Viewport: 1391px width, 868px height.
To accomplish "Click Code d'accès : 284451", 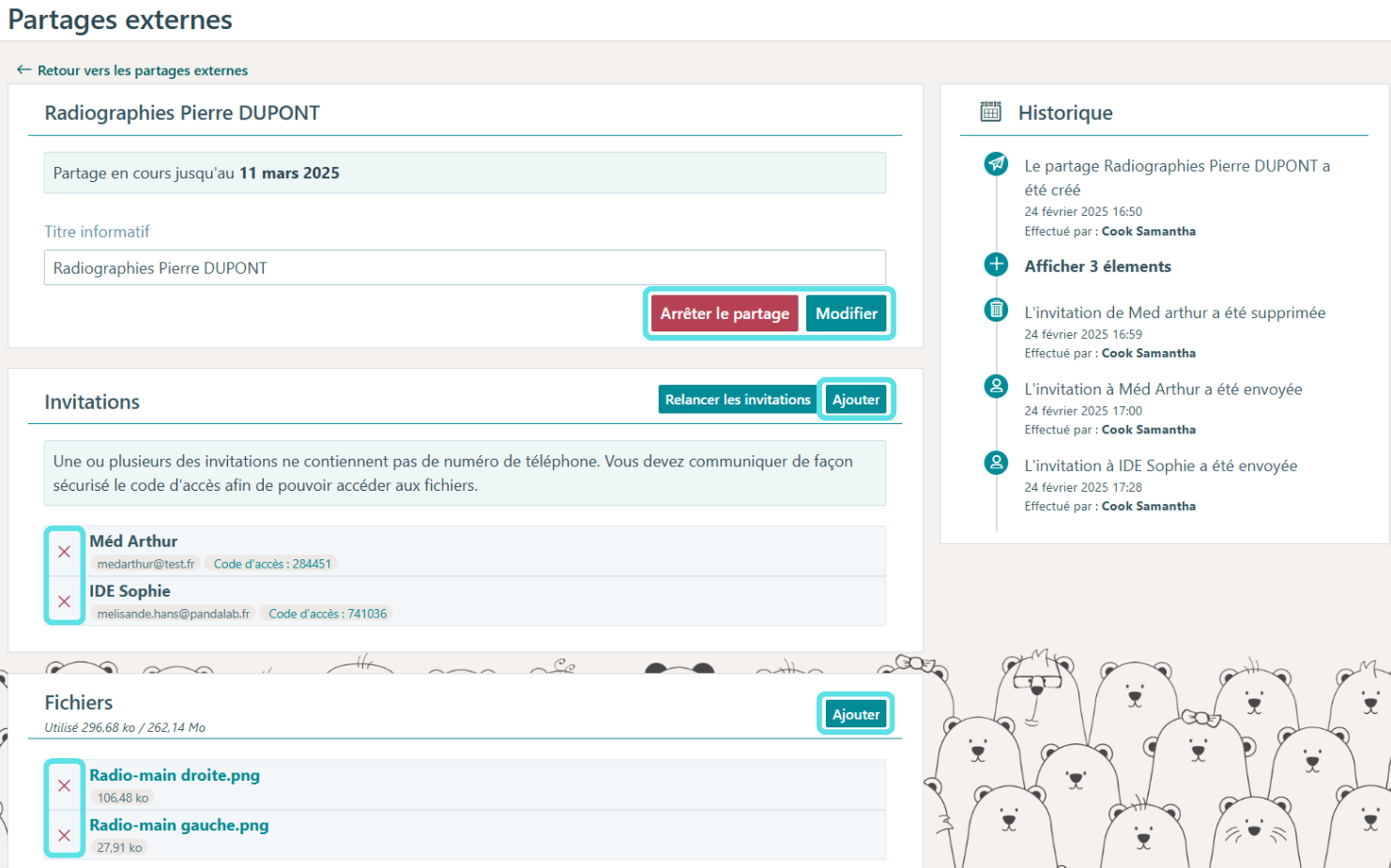I will tap(272, 564).
